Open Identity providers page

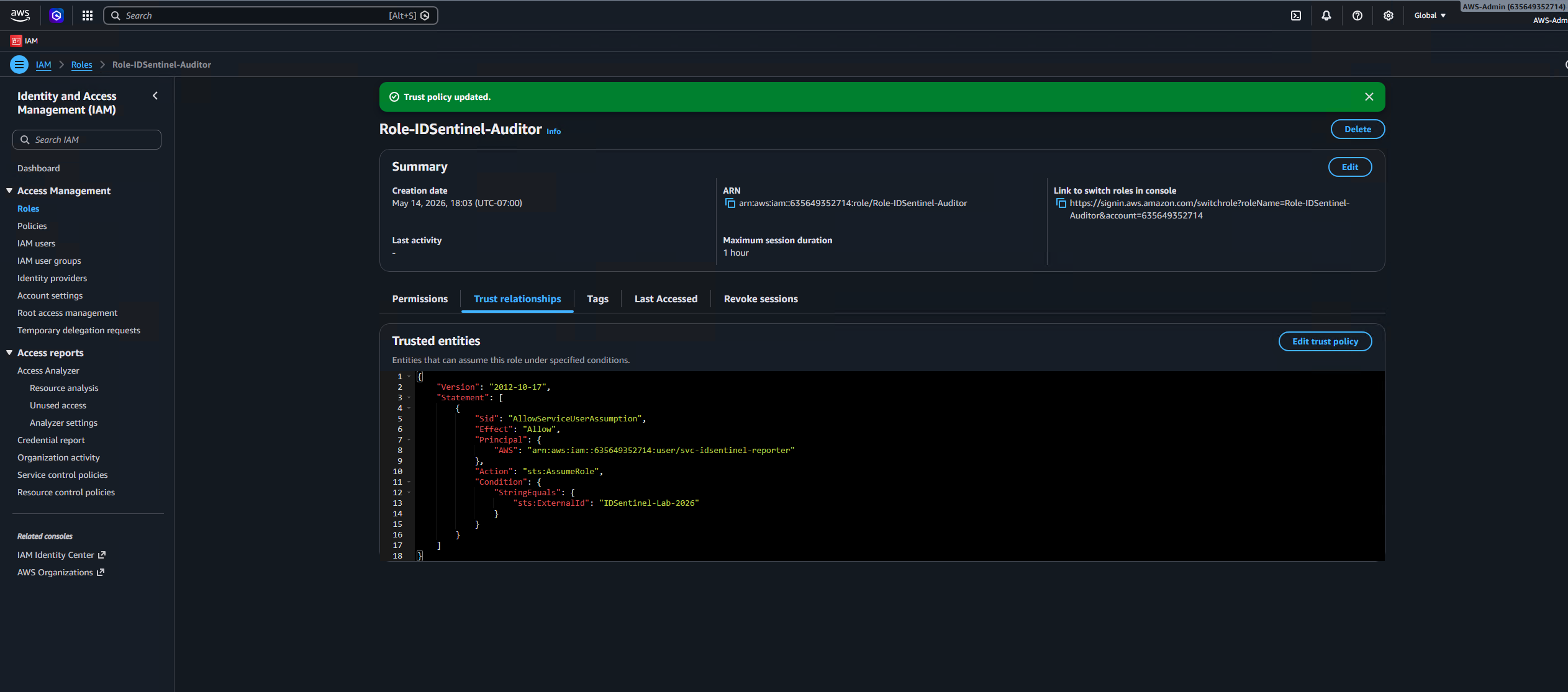pyautogui.click(x=52, y=278)
